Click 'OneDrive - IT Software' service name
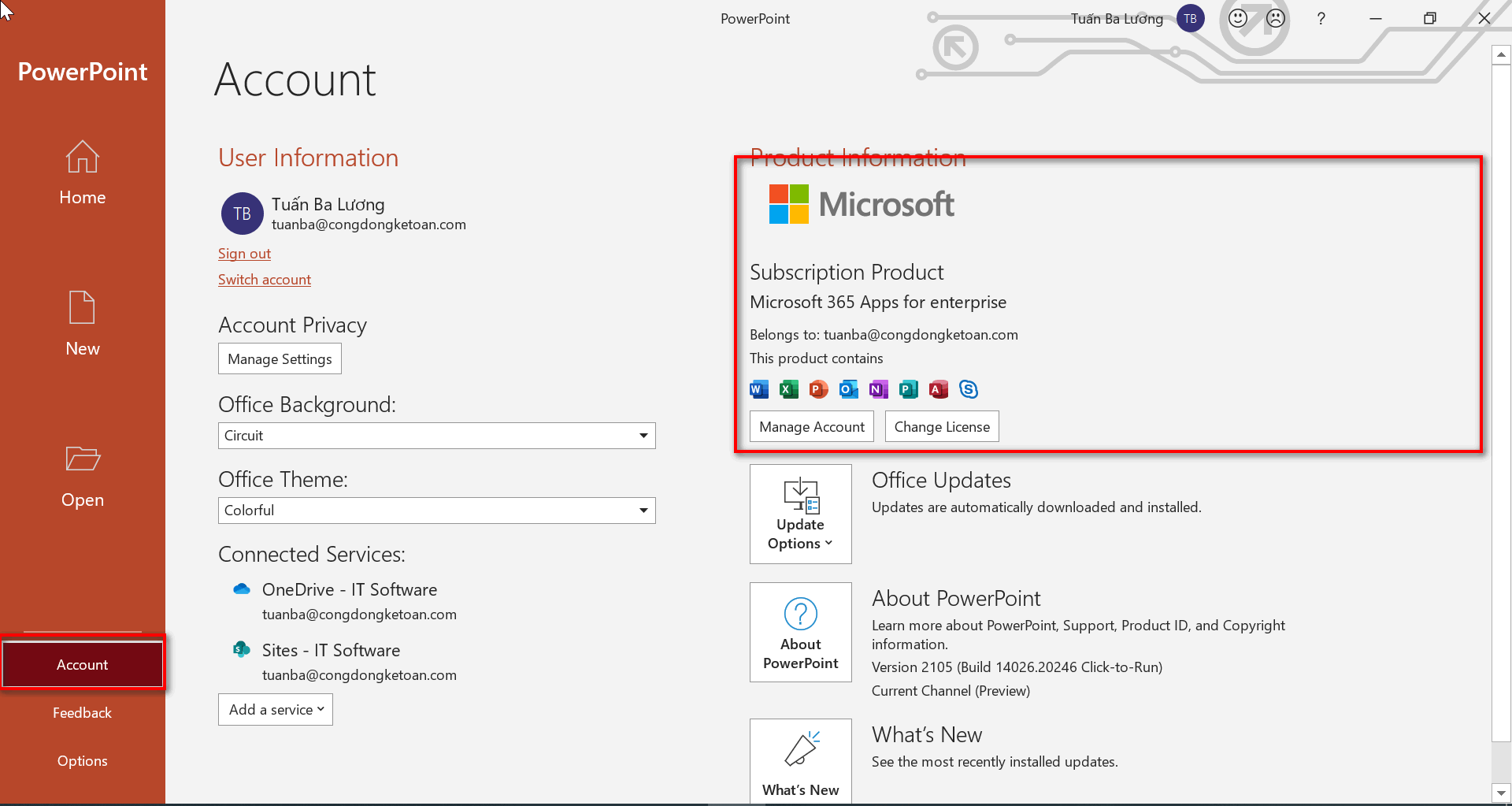The height and width of the screenshot is (806, 1512). point(350,589)
